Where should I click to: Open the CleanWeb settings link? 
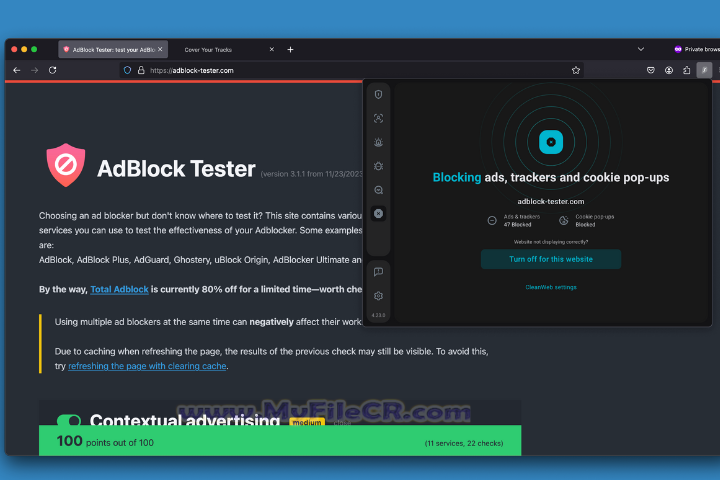coord(551,287)
